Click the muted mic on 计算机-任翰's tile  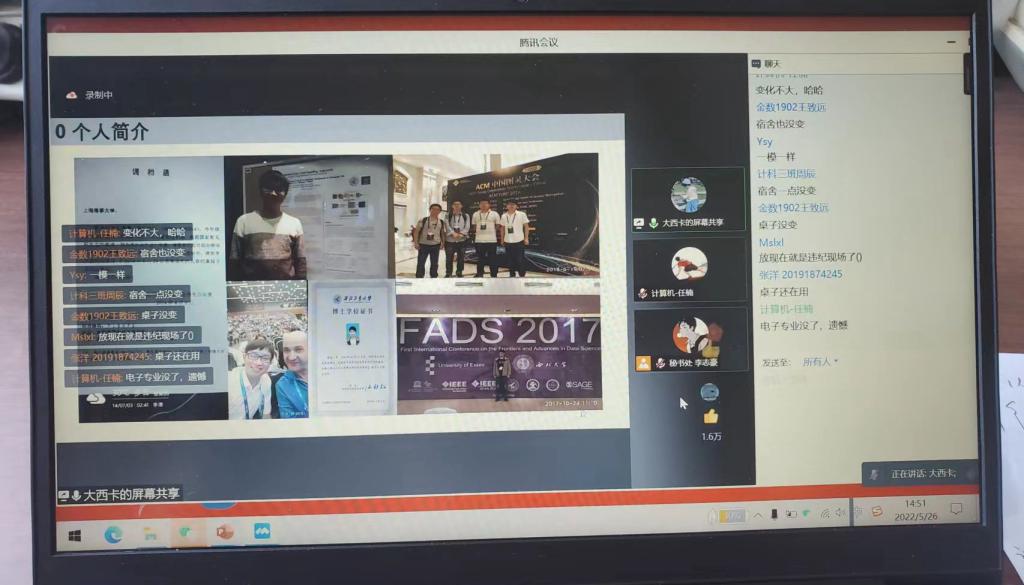point(642,293)
